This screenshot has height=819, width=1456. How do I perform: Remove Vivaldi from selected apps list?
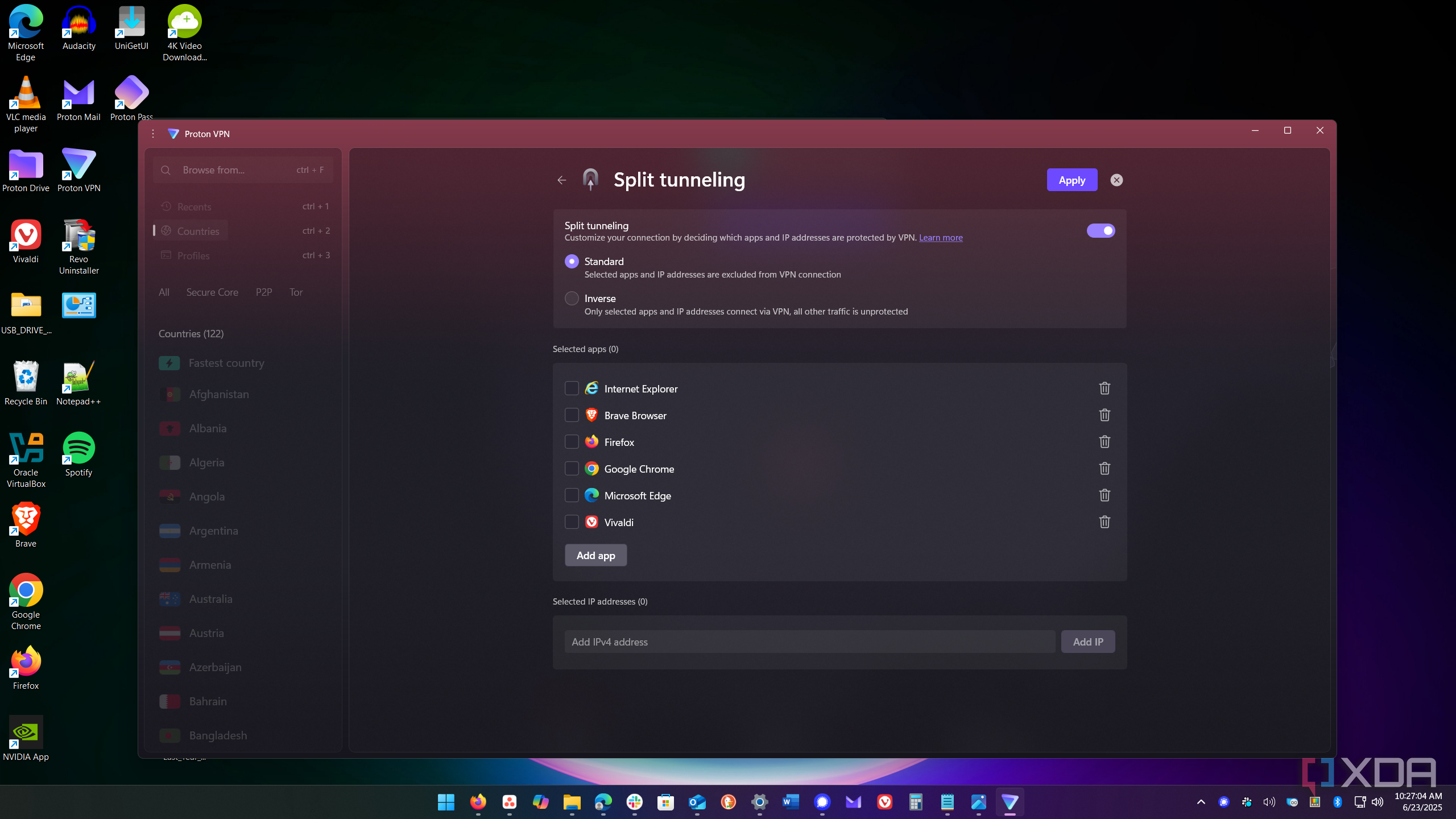pos(1105,522)
